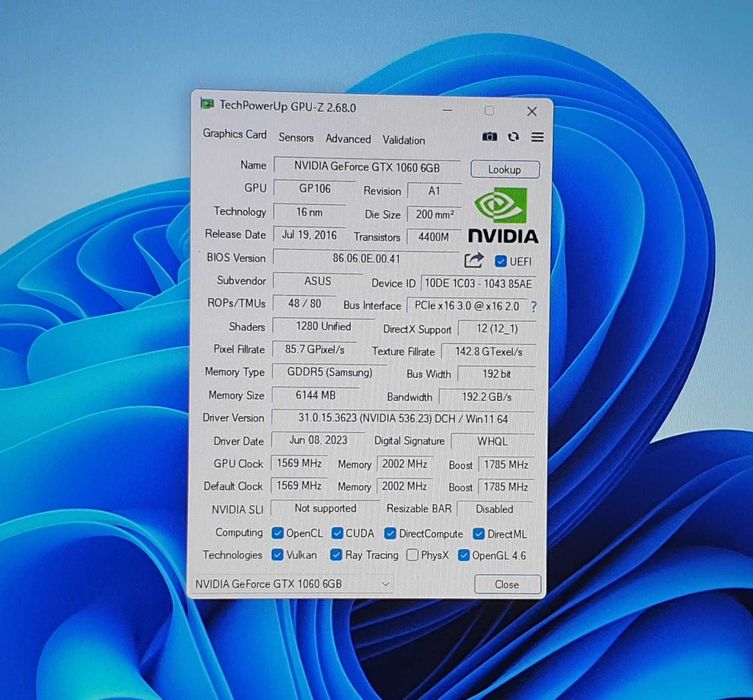Click the Pixel Fillrate 85.7 GPixel/s

point(315,350)
